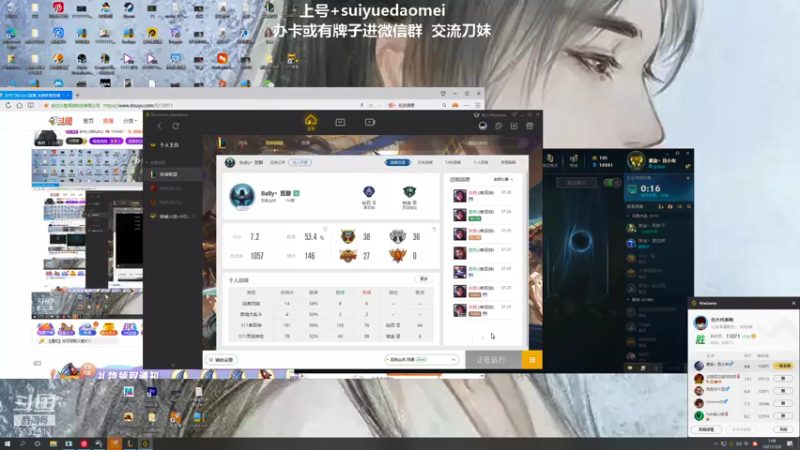800x450 pixels.
Task: Select the 极地大乱斗 row in stats table
Action: (x=331, y=314)
